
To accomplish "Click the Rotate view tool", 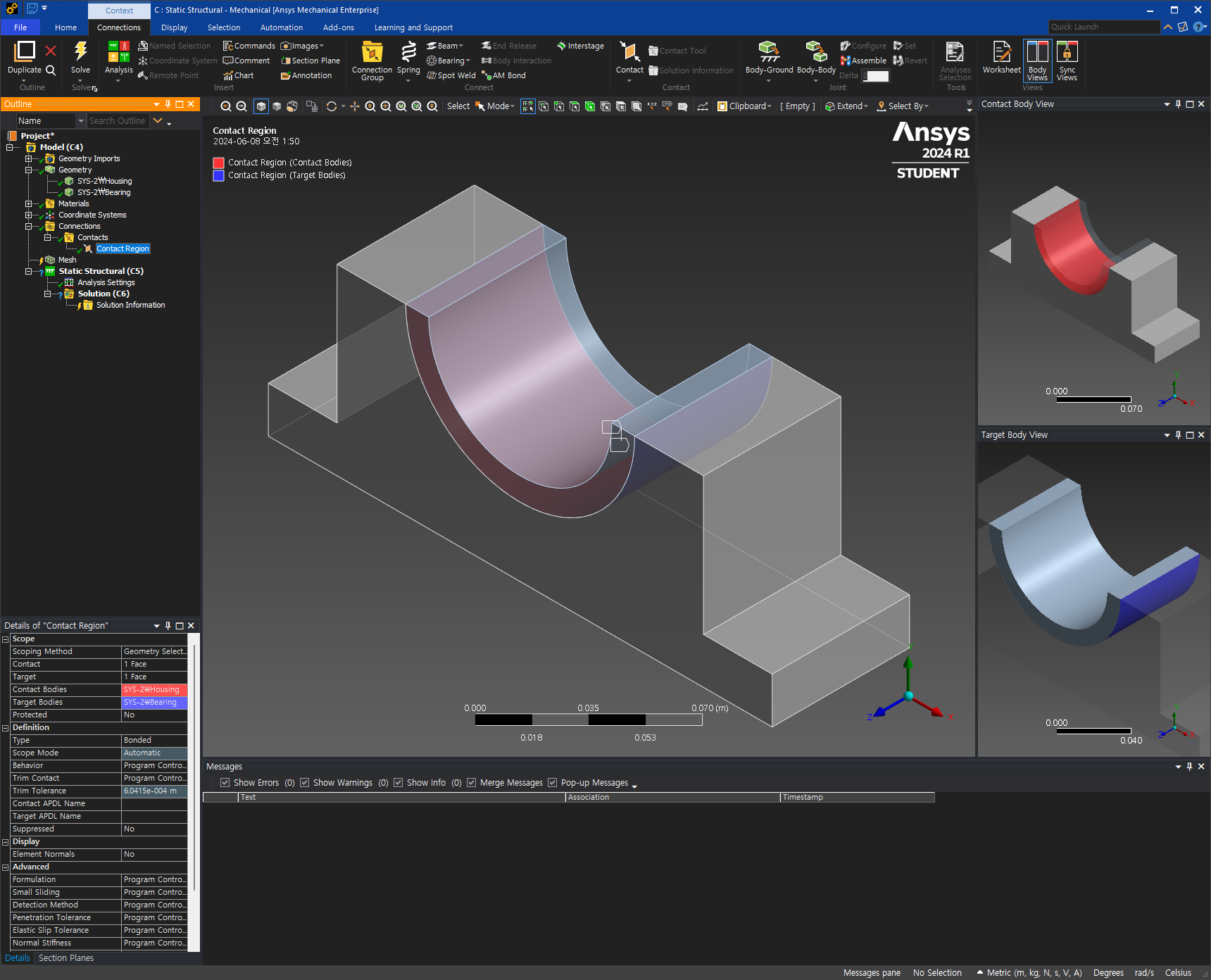I will 332,106.
